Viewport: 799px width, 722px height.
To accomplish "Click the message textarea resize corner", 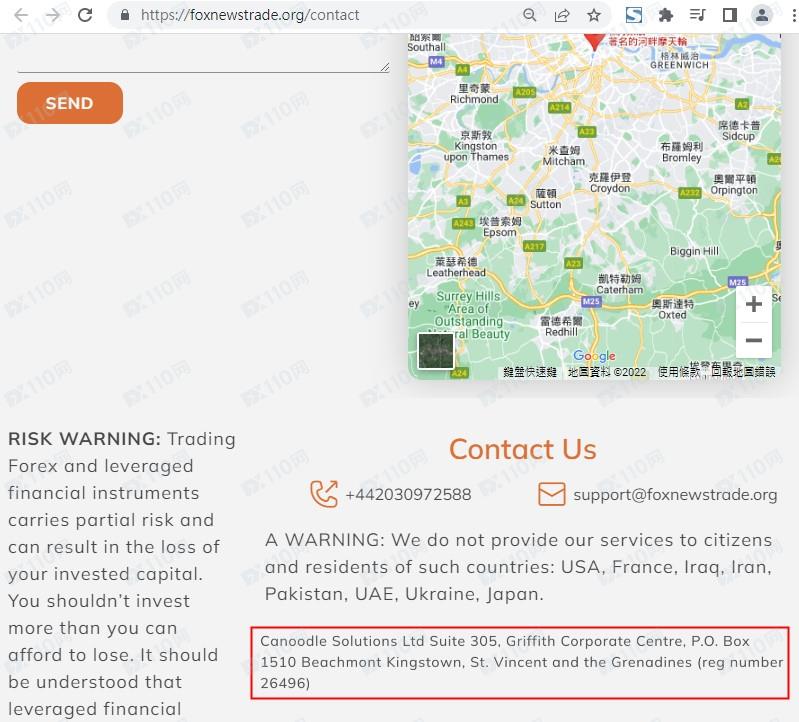I will point(385,67).
